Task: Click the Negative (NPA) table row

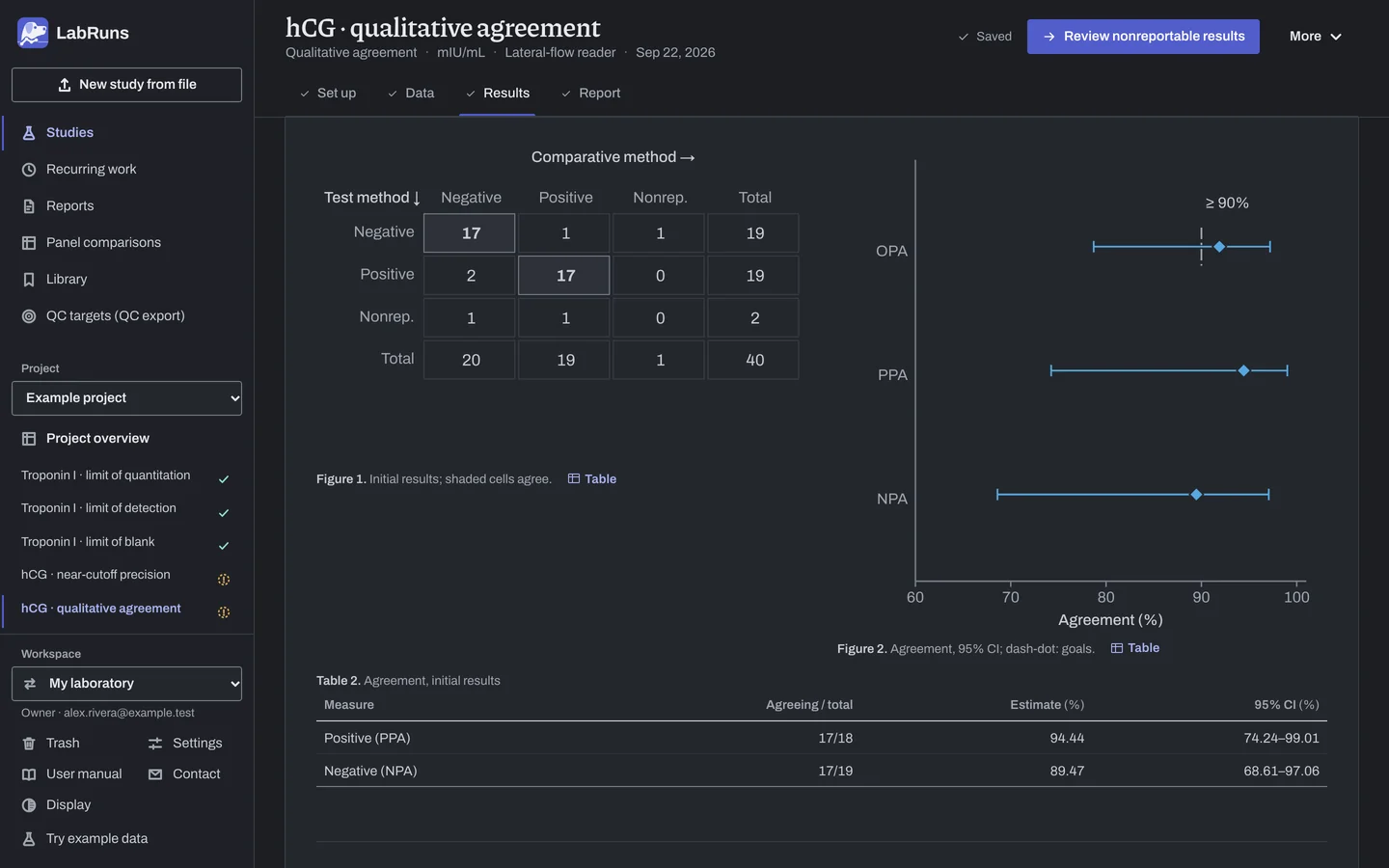Action: pos(822,771)
